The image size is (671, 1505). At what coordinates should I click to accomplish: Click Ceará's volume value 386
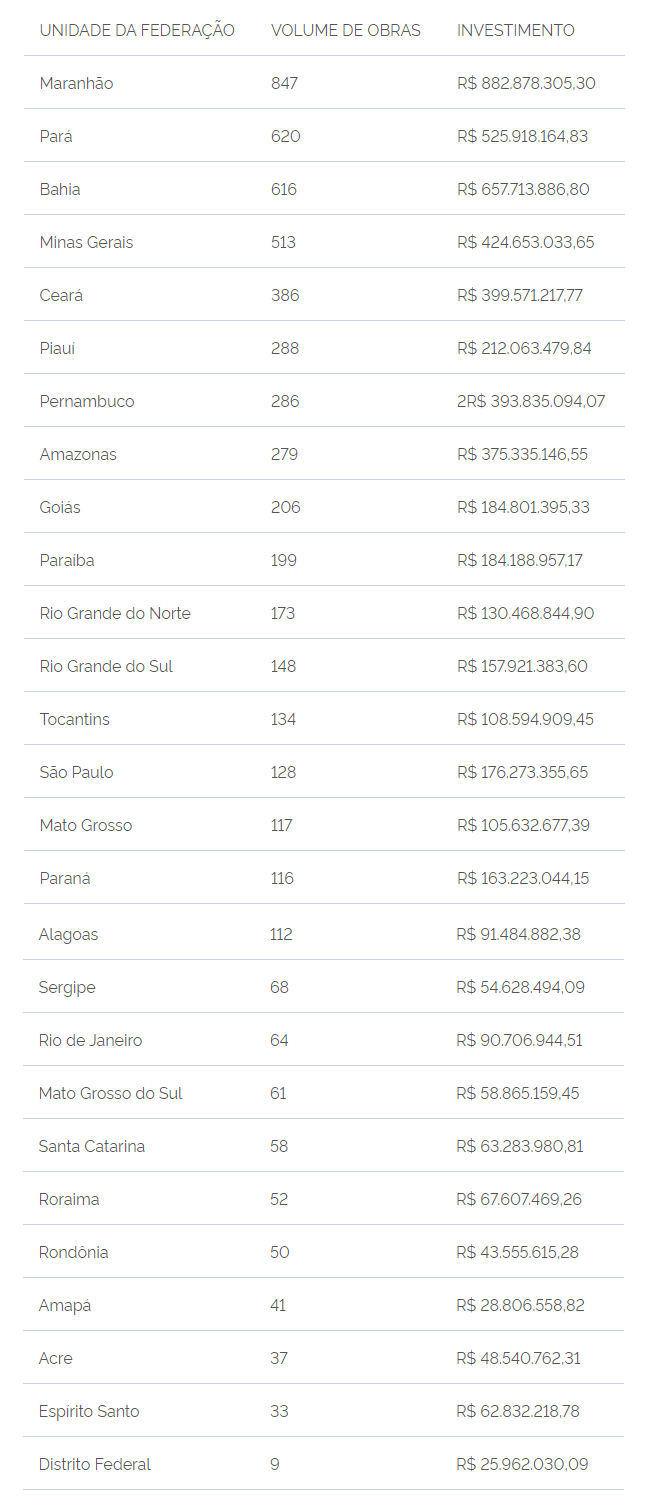click(x=285, y=295)
